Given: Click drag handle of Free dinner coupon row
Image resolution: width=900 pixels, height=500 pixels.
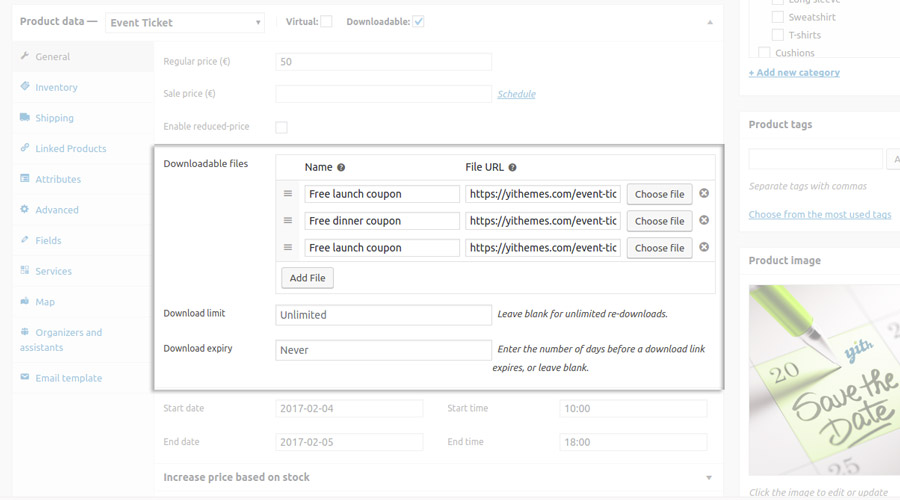Looking at the screenshot, I should click(x=288, y=221).
